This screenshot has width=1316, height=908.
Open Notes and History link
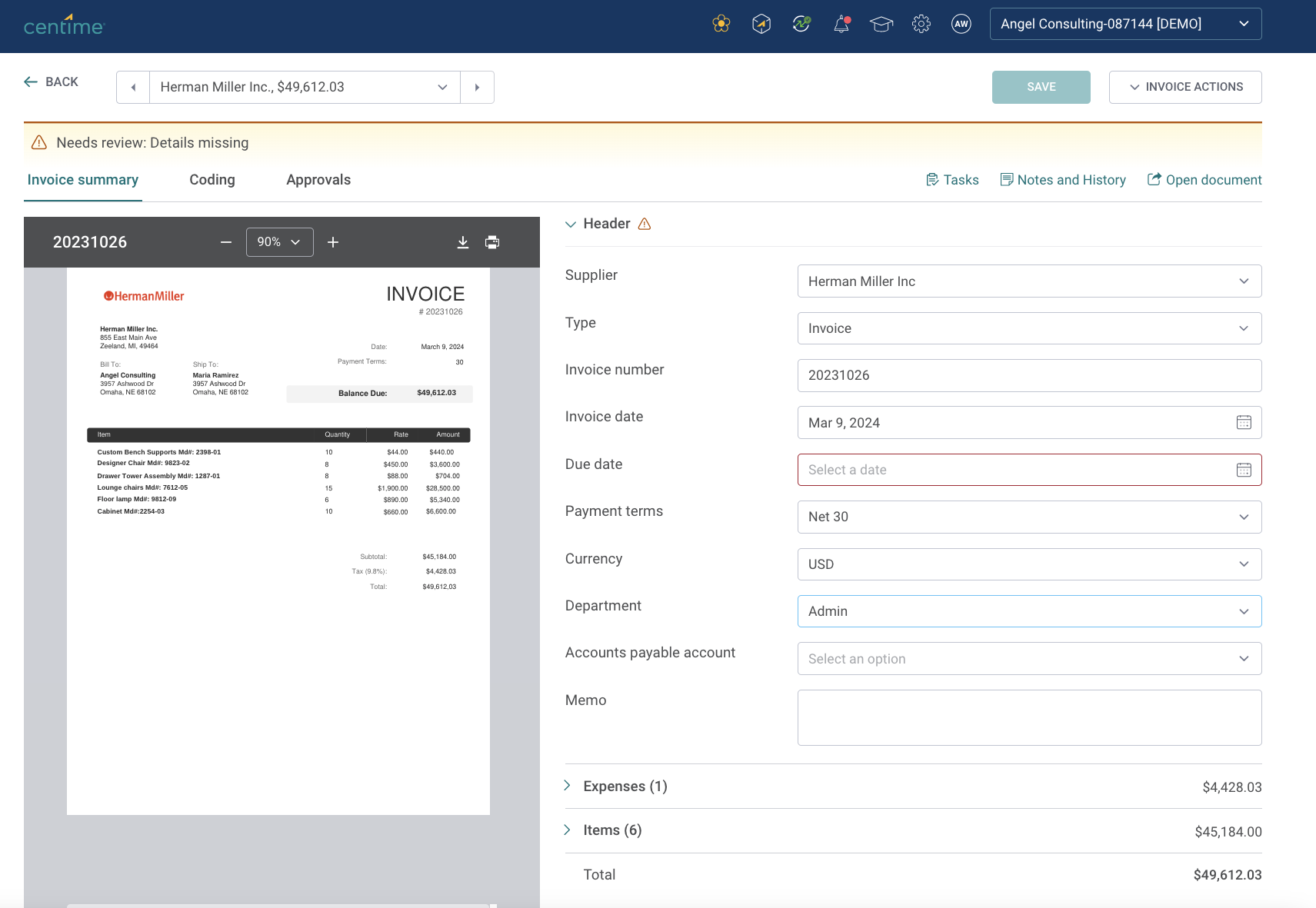1062,180
